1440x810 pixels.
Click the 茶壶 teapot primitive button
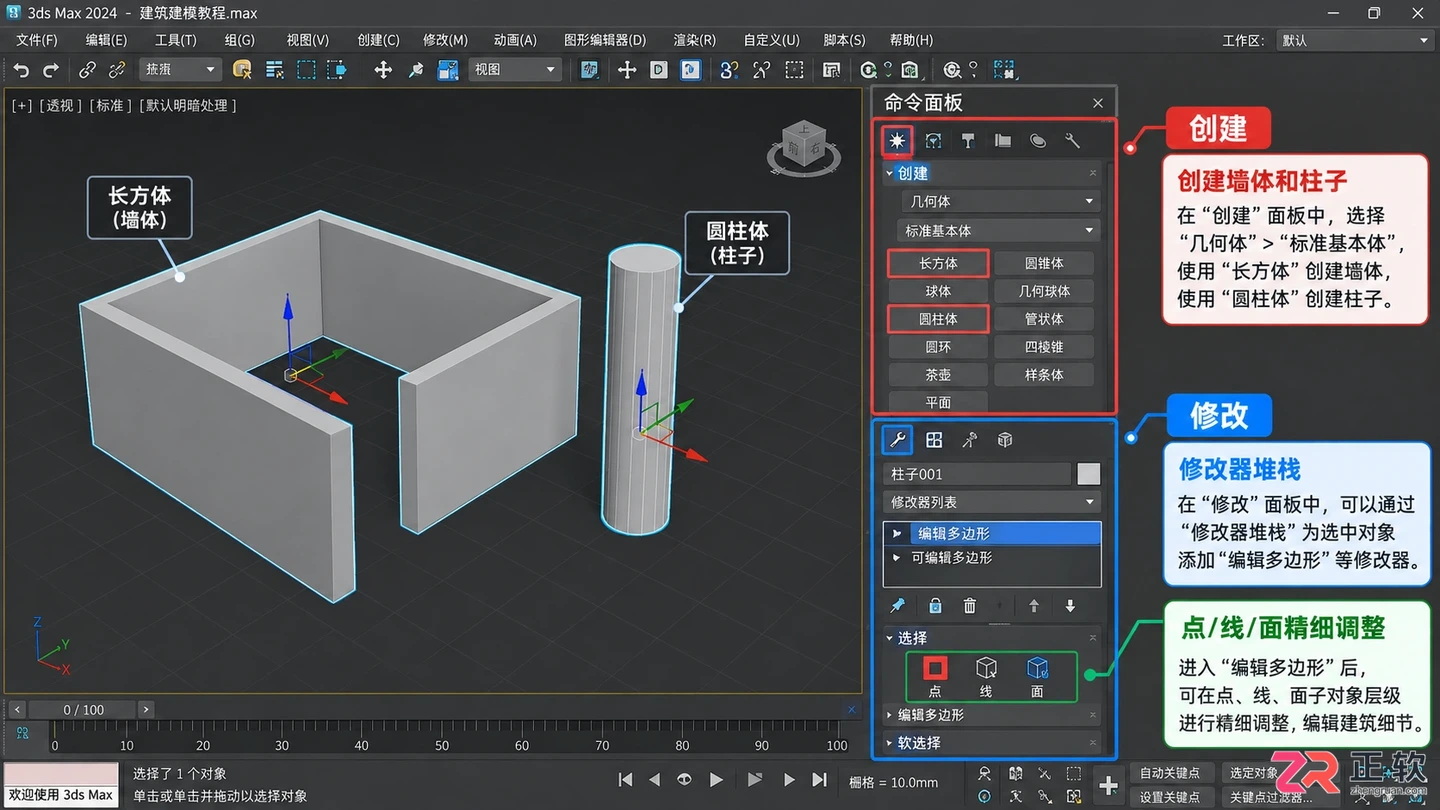click(938, 375)
